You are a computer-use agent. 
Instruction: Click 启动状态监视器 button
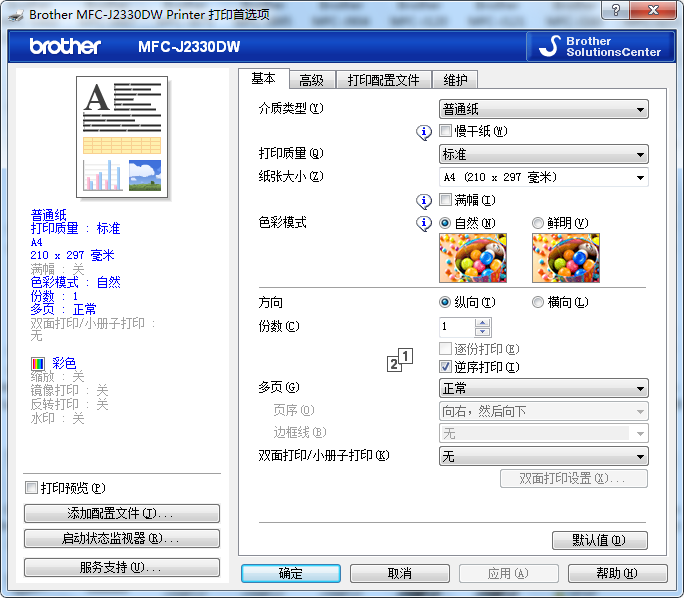coord(122,538)
